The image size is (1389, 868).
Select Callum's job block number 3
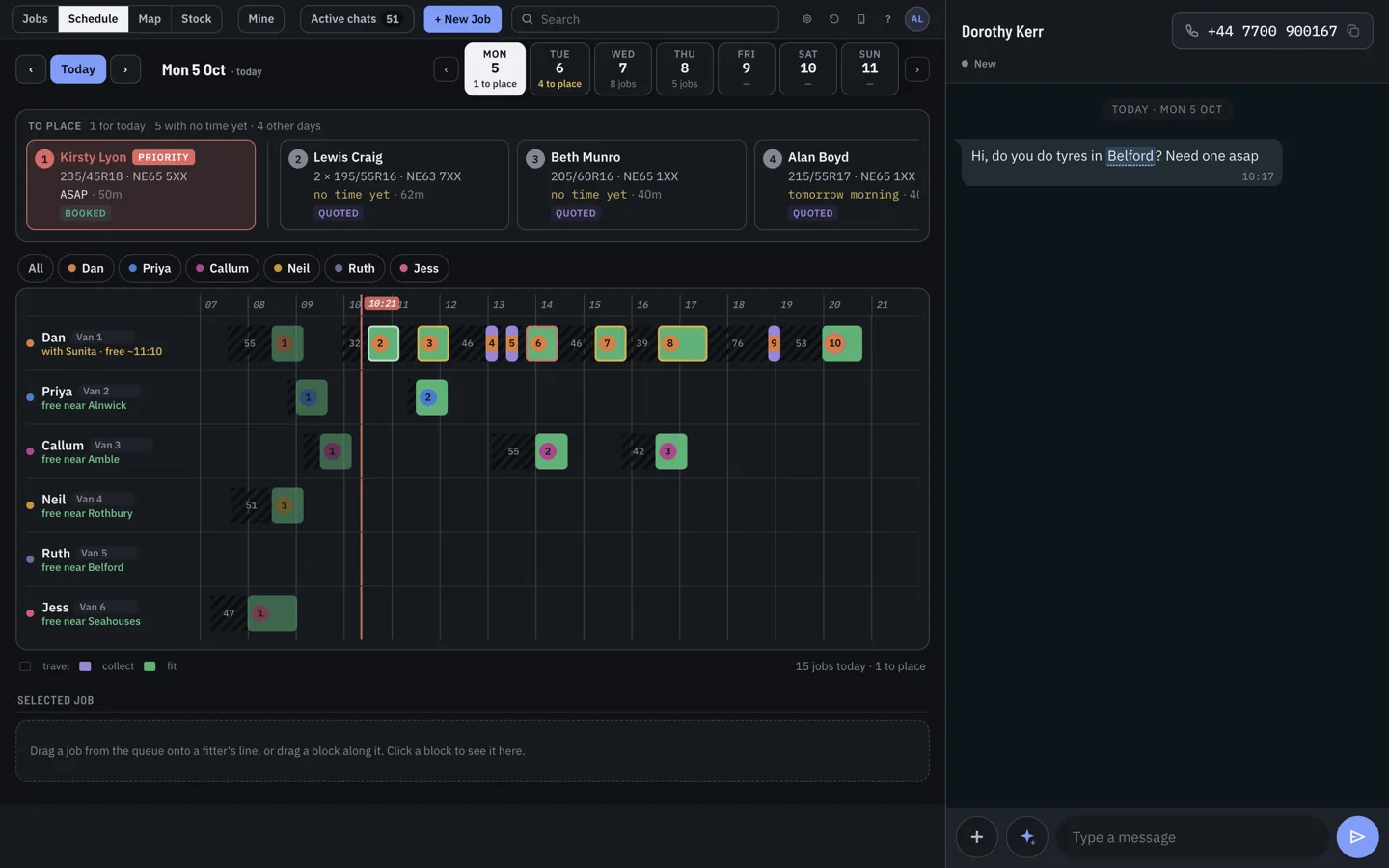pyautogui.click(x=671, y=451)
